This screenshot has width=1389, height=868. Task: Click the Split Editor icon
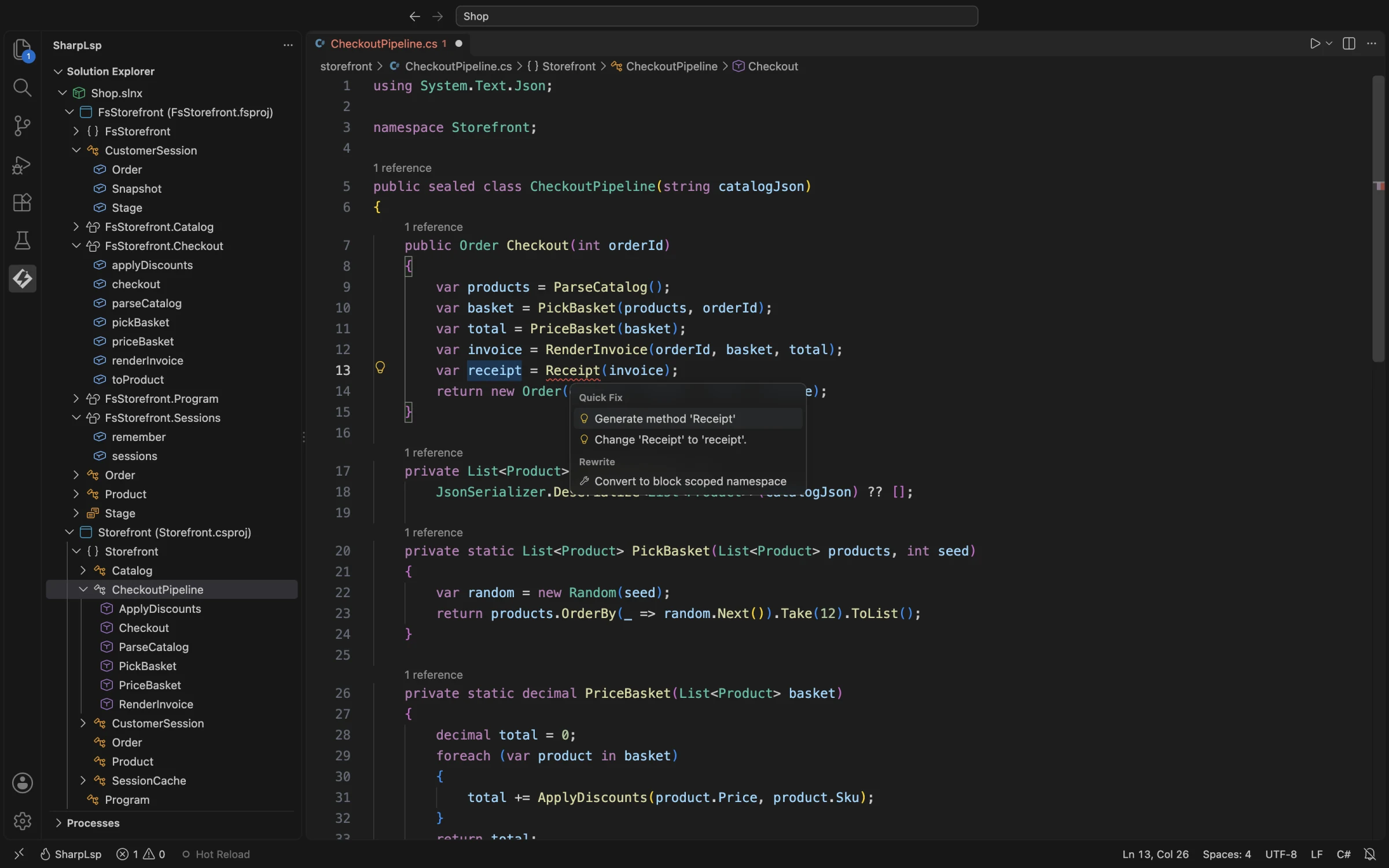pyautogui.click(x=1349, y=44)
